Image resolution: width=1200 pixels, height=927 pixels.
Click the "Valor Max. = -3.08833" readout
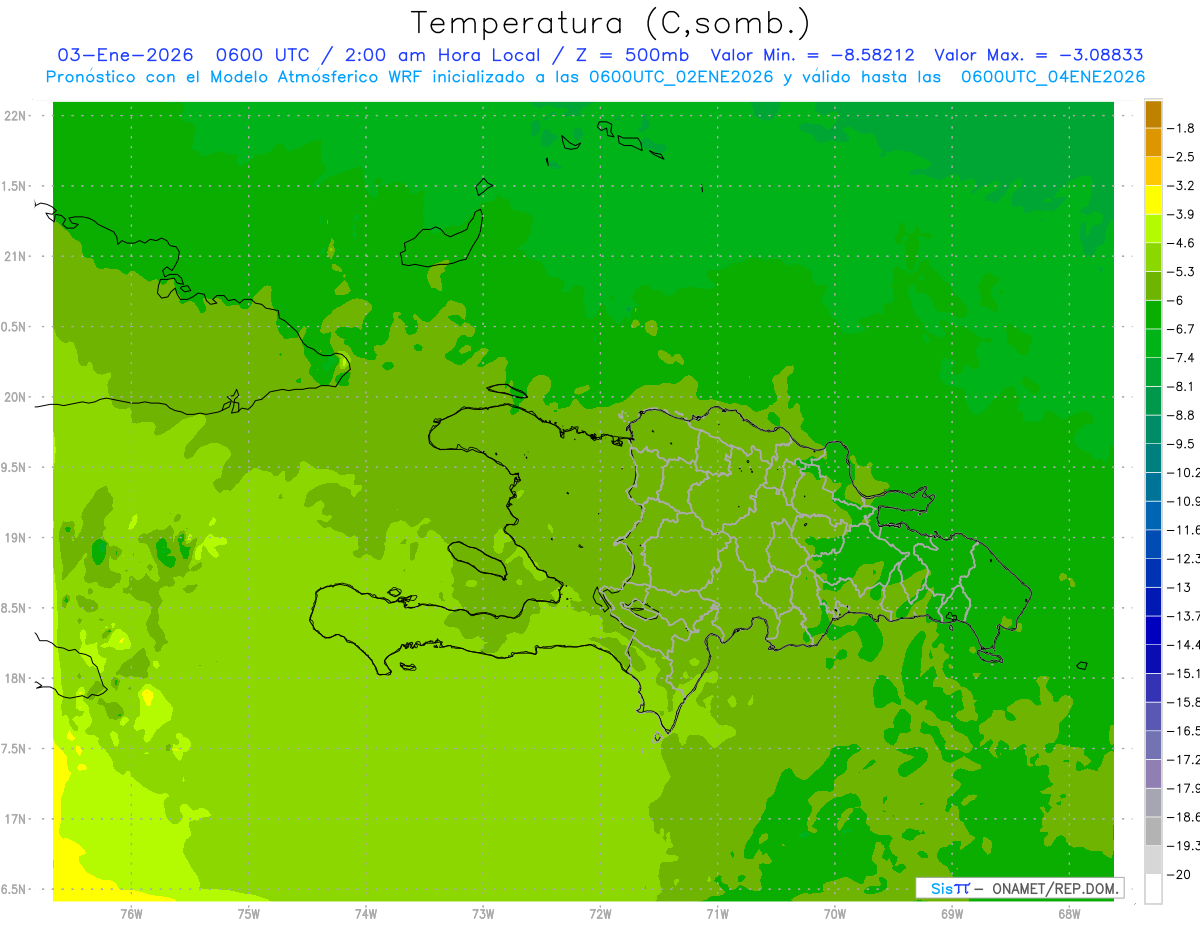coord(1038,55)
